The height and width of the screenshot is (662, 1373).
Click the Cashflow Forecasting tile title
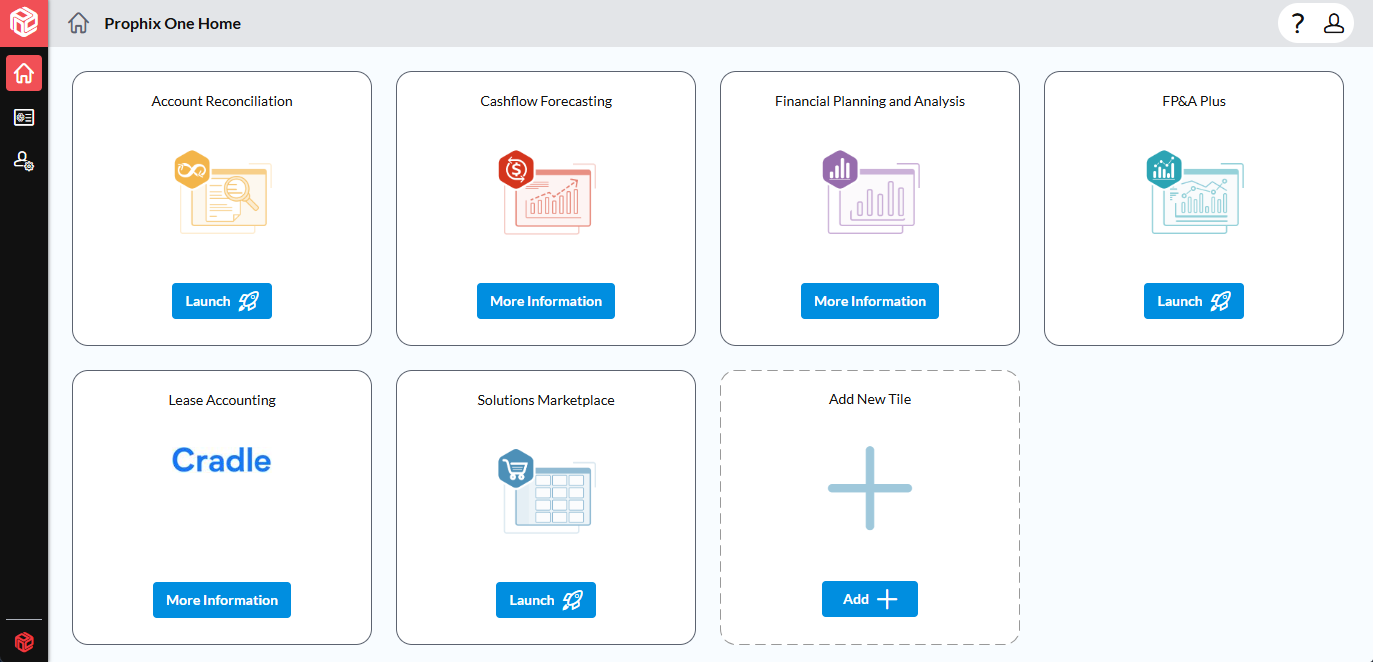(x=546, y=101)
